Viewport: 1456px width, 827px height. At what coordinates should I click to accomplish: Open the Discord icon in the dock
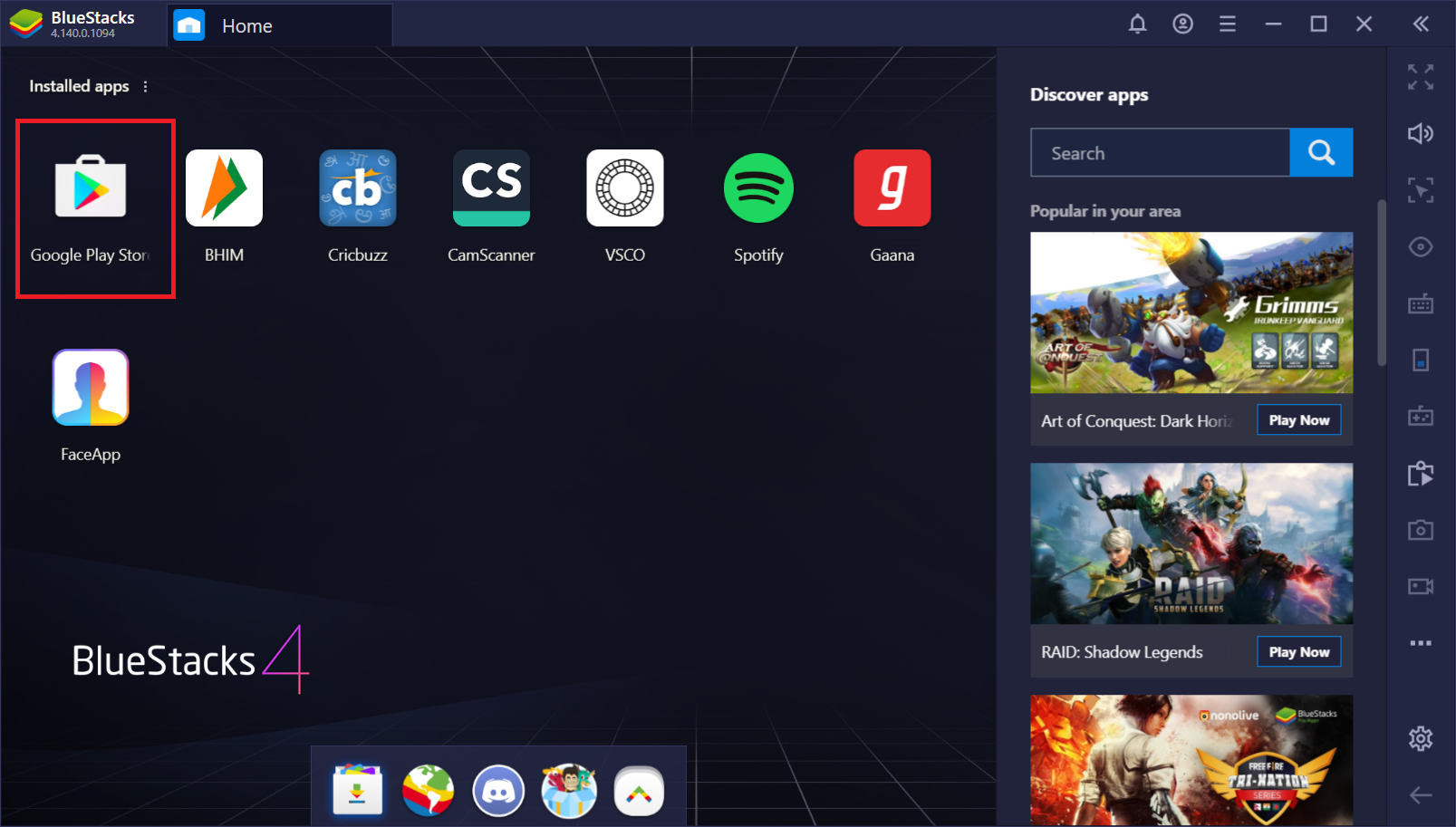tap(498, 790)
